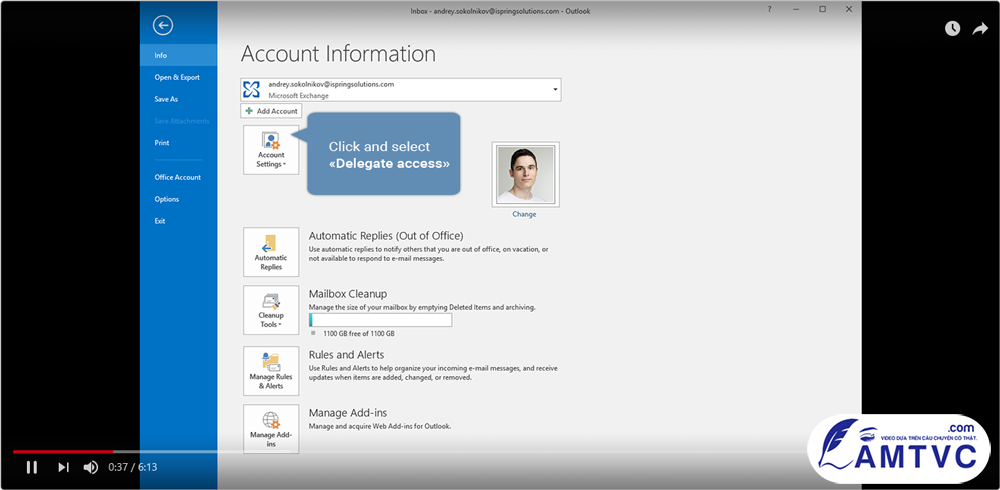Select Save As in sidebar

point(166,100)
